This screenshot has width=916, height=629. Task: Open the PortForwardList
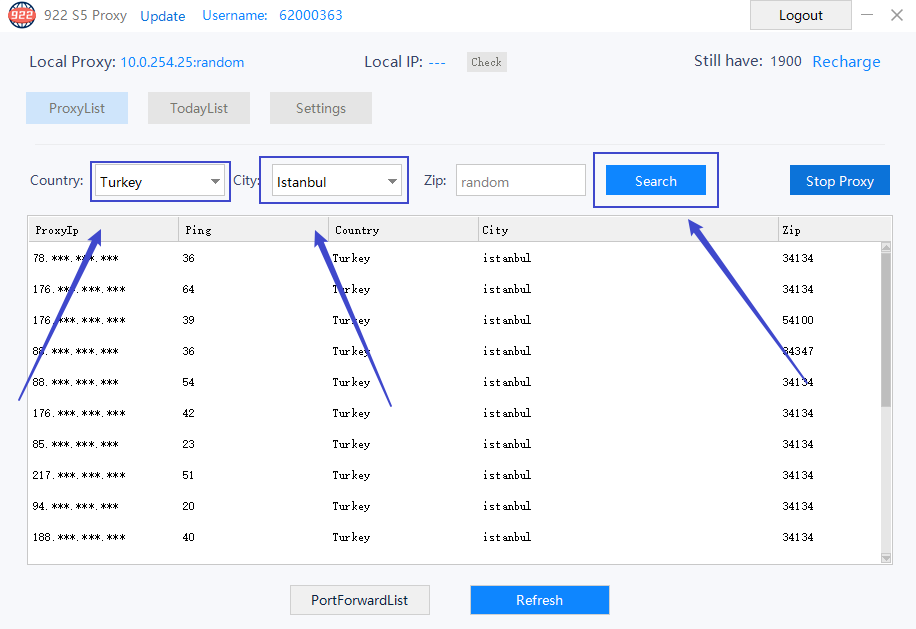click(x=360, y=600)
